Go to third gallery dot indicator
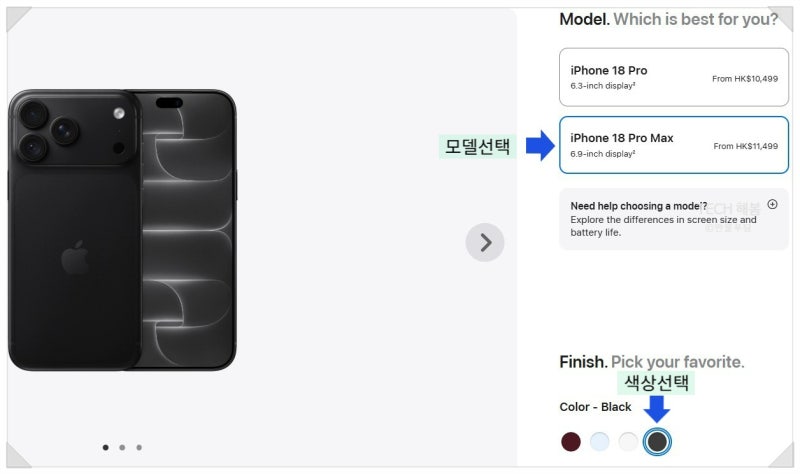The width and height of the screenshot is (800, 474). [139, 447]
